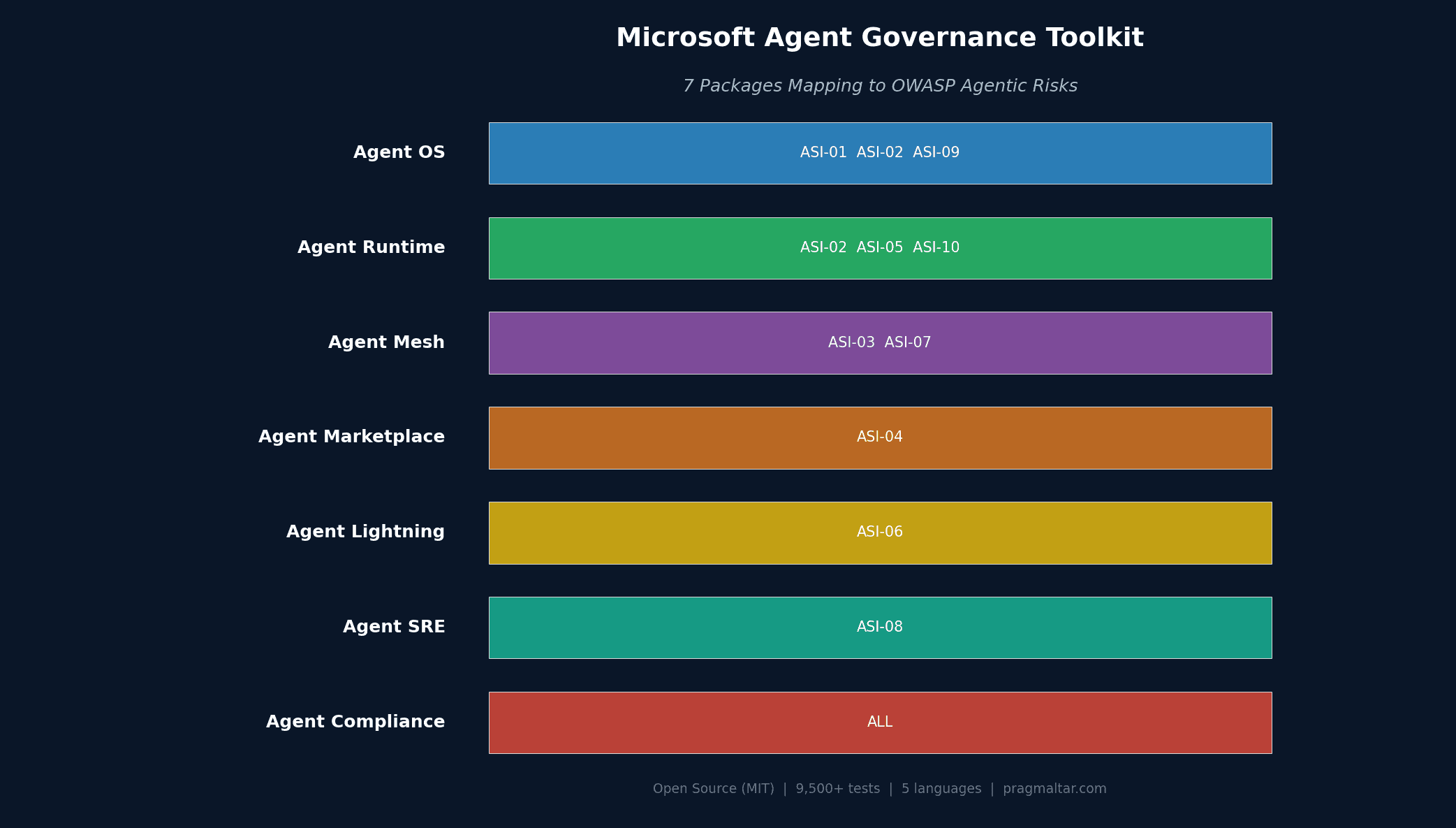Select the 'Agent Mesh' label

pyautogui.click(x=387, y=342)
